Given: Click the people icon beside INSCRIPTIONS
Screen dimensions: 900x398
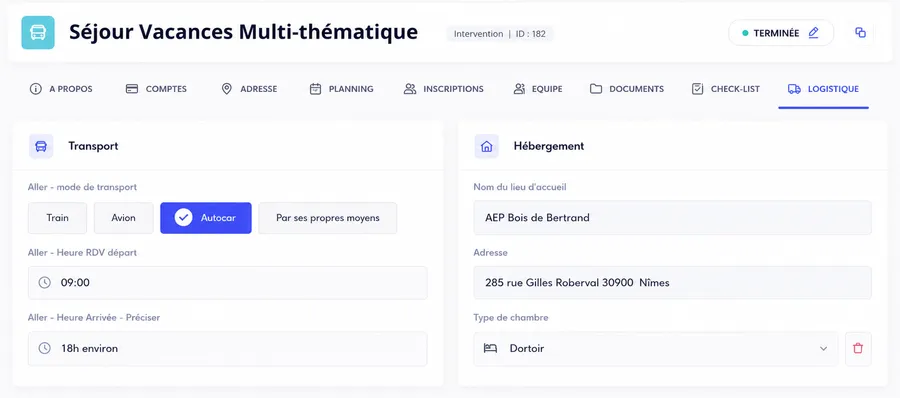Looking at the screenshot, I should [410, 89].
